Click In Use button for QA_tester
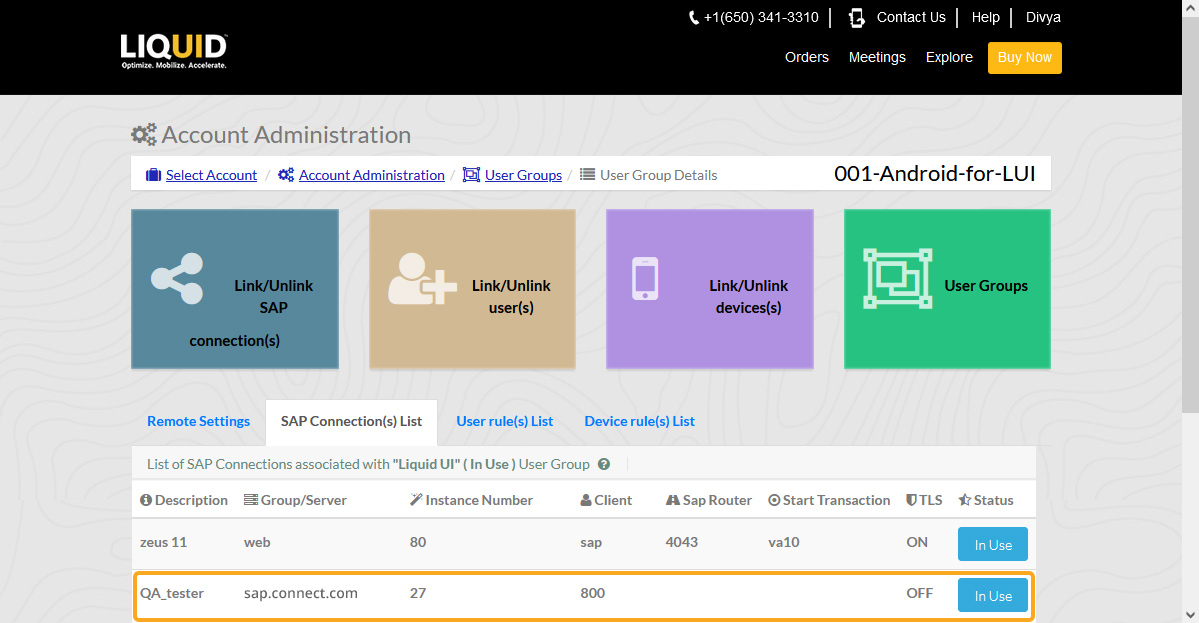 click(x=993, y=595)
